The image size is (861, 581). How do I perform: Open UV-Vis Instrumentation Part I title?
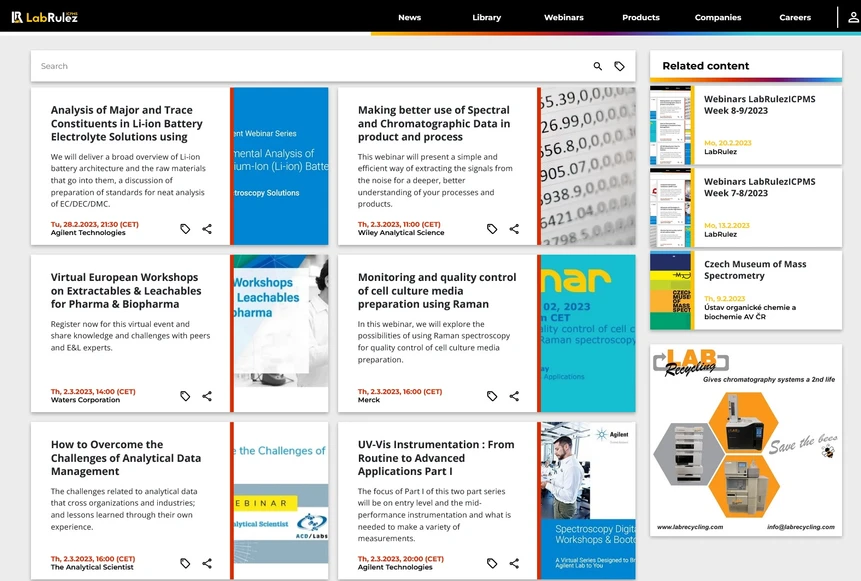pyautogui.click(x=436, y=458)
